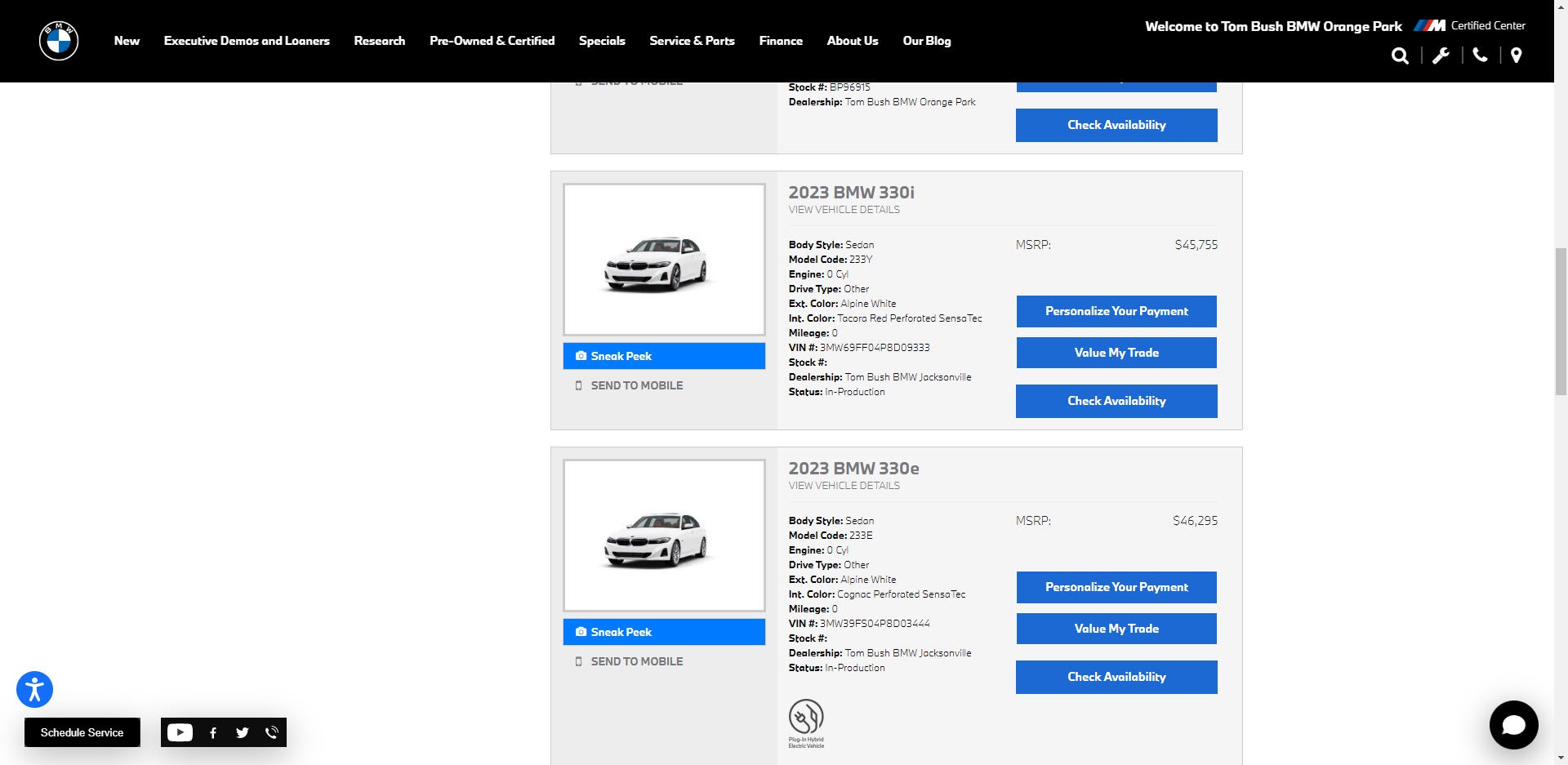
Task: Click the BMW logo in header
Action: click(59, 41)
